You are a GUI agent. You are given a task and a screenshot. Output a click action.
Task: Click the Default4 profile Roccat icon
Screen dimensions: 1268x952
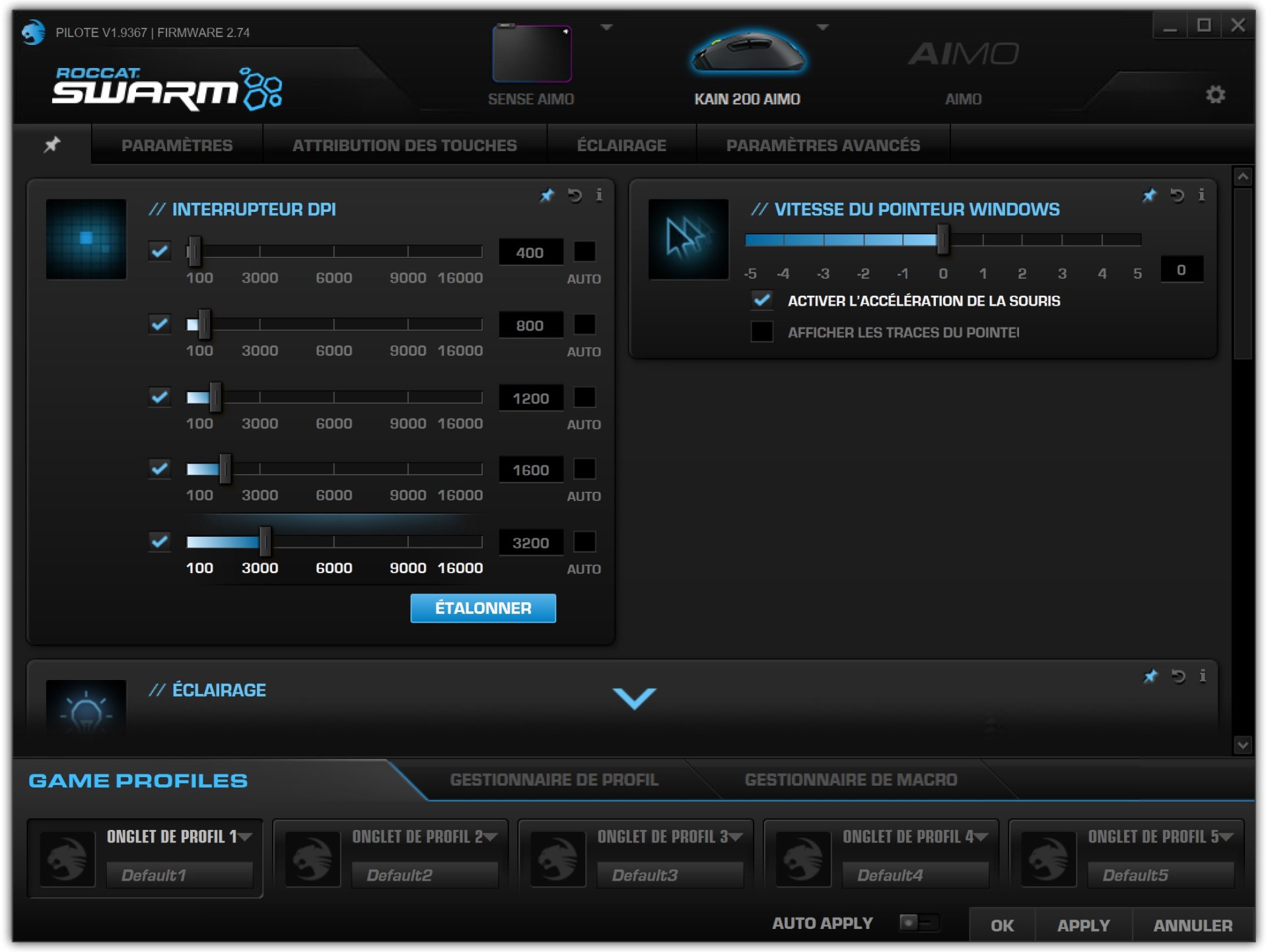coord(803,859)
